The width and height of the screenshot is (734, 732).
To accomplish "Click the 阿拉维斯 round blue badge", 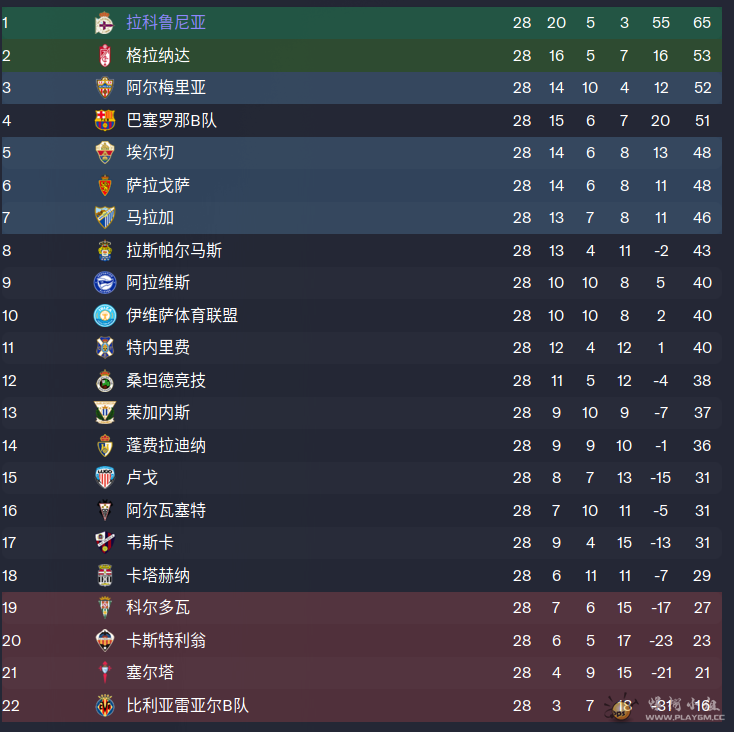I will pos(105,282).
